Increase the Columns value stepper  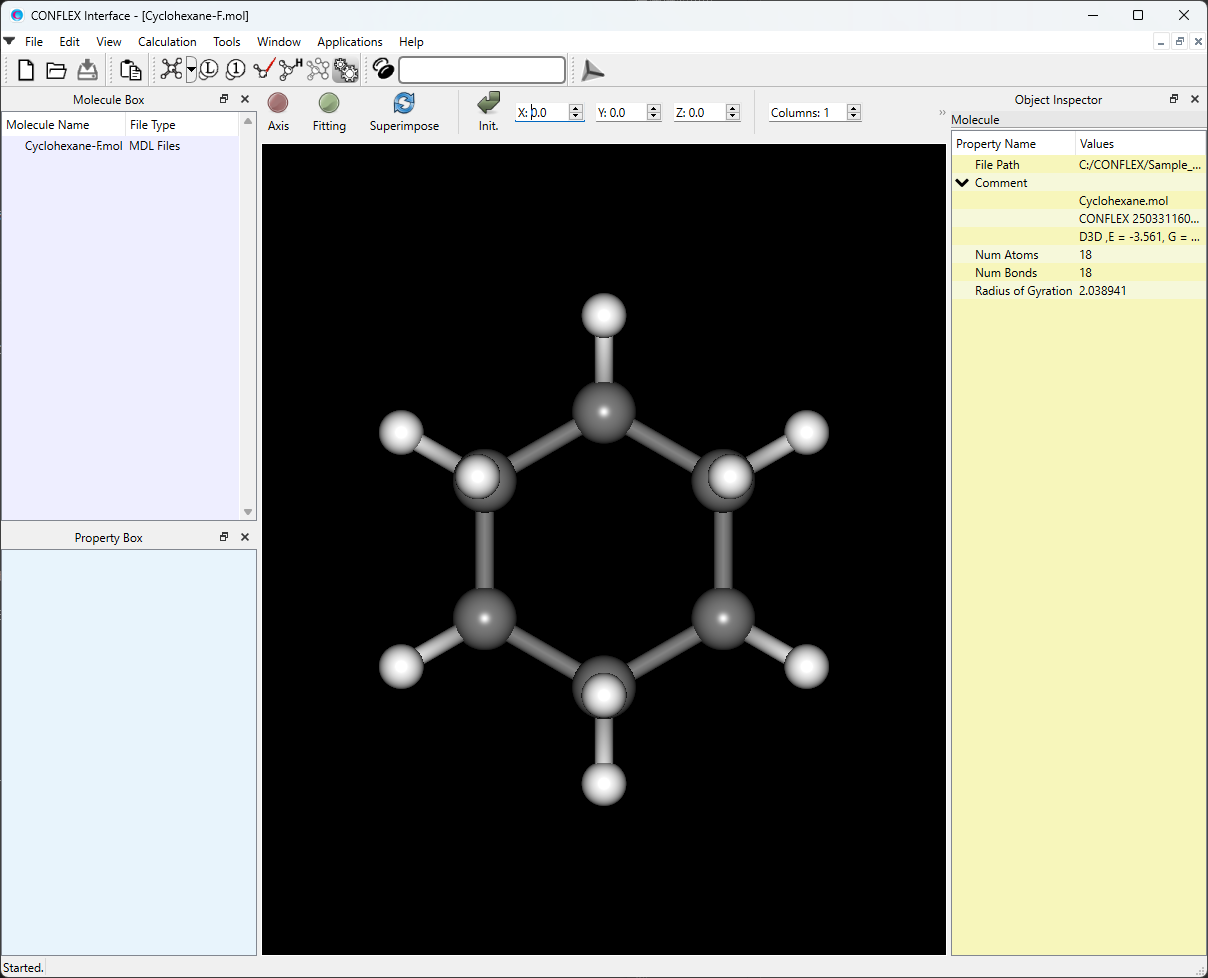point(852,107)
